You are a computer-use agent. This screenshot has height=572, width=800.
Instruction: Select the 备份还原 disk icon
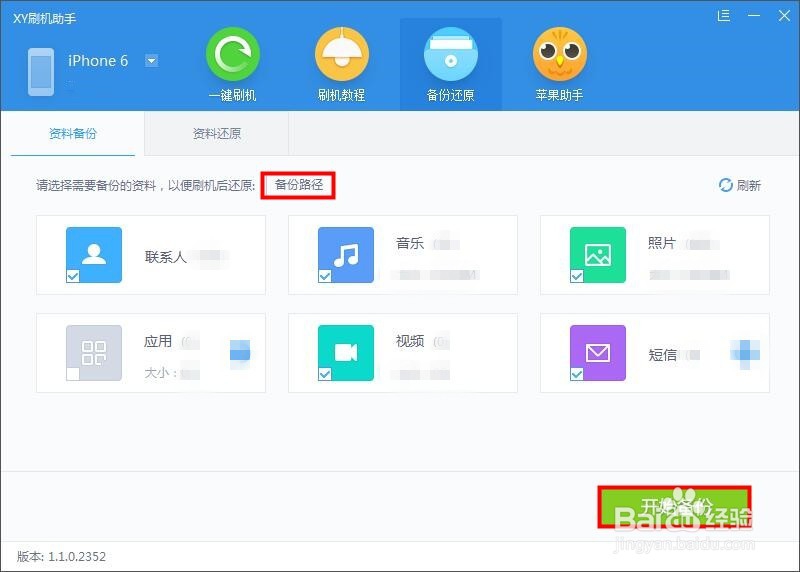click(x=451, y=55)
